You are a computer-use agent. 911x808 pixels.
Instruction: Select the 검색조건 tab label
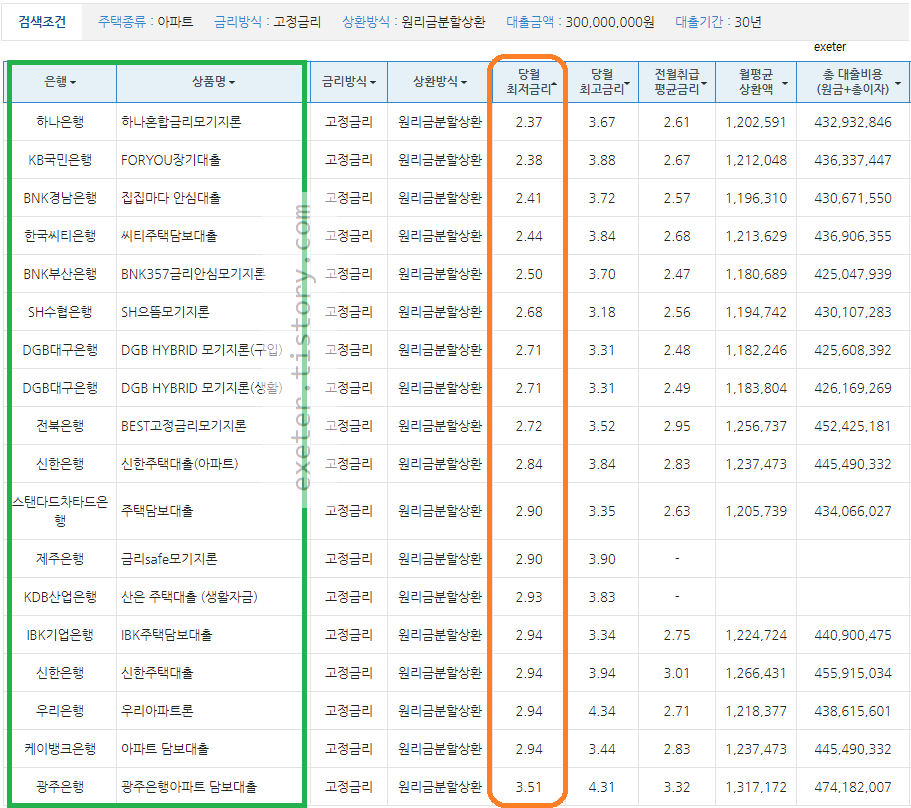[x=42, y=22]
